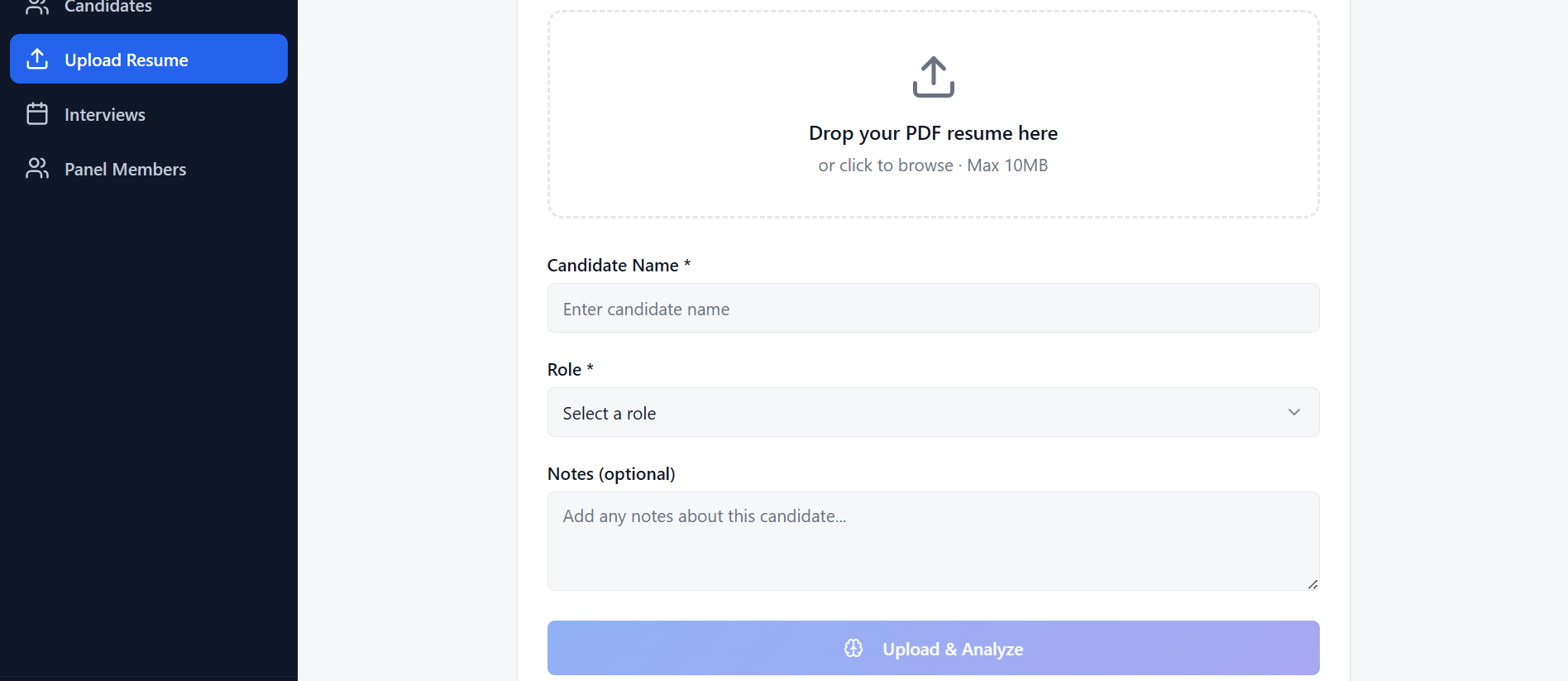Click the Interviews calendar icon
The width and height of the screenshot is (1568, 681).
coord(37,114)
